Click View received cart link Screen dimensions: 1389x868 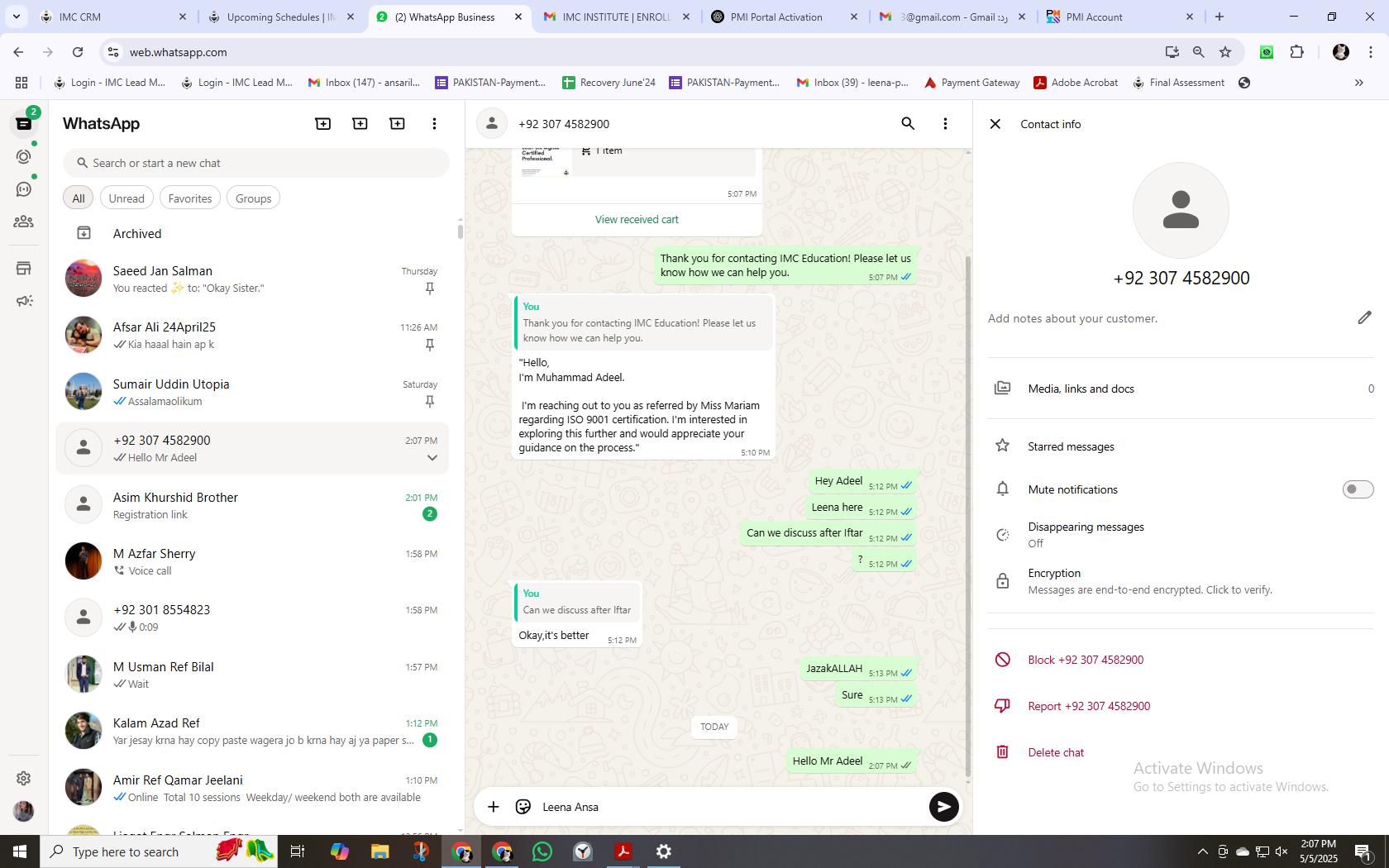637,219
